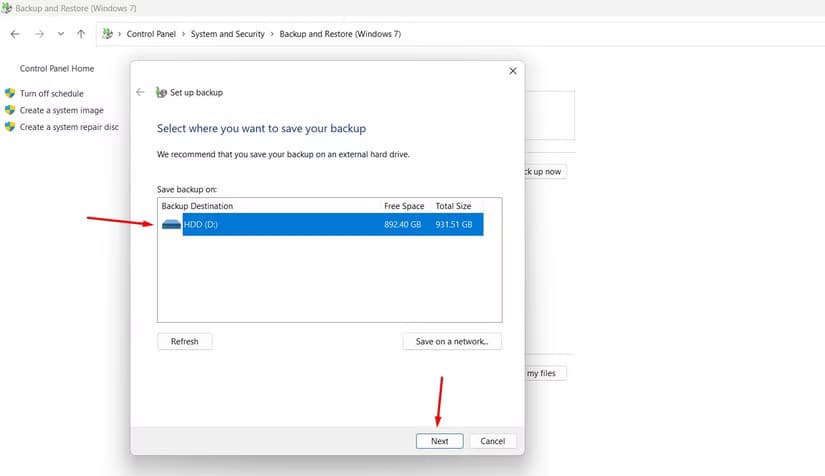Screen dimensions: 825x476
Task: Click the Back up now button behind dialog
Action: pyautogui.click(x=545, y=171)
